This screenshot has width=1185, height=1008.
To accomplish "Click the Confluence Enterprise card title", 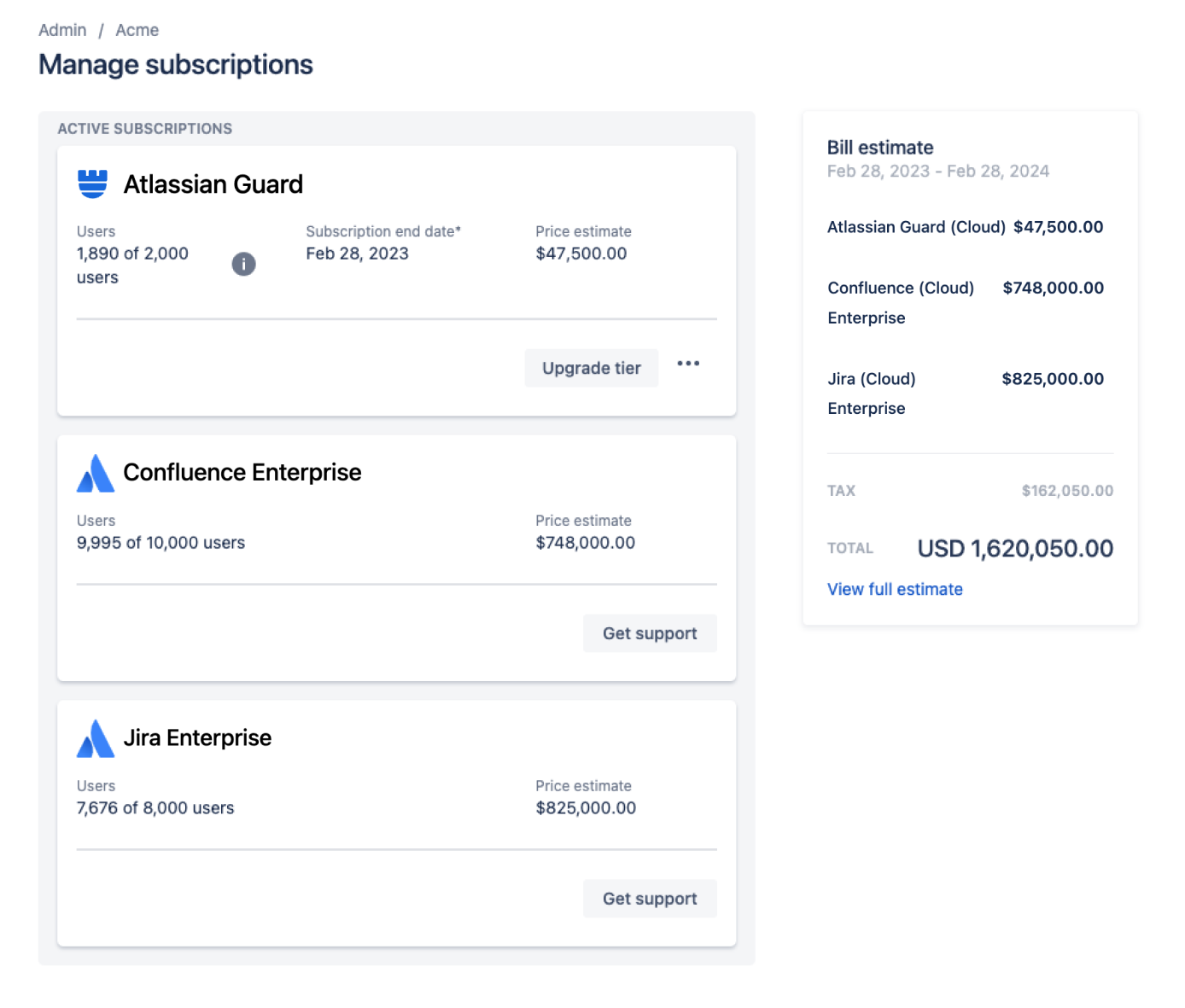I will [x=242, y=472].
